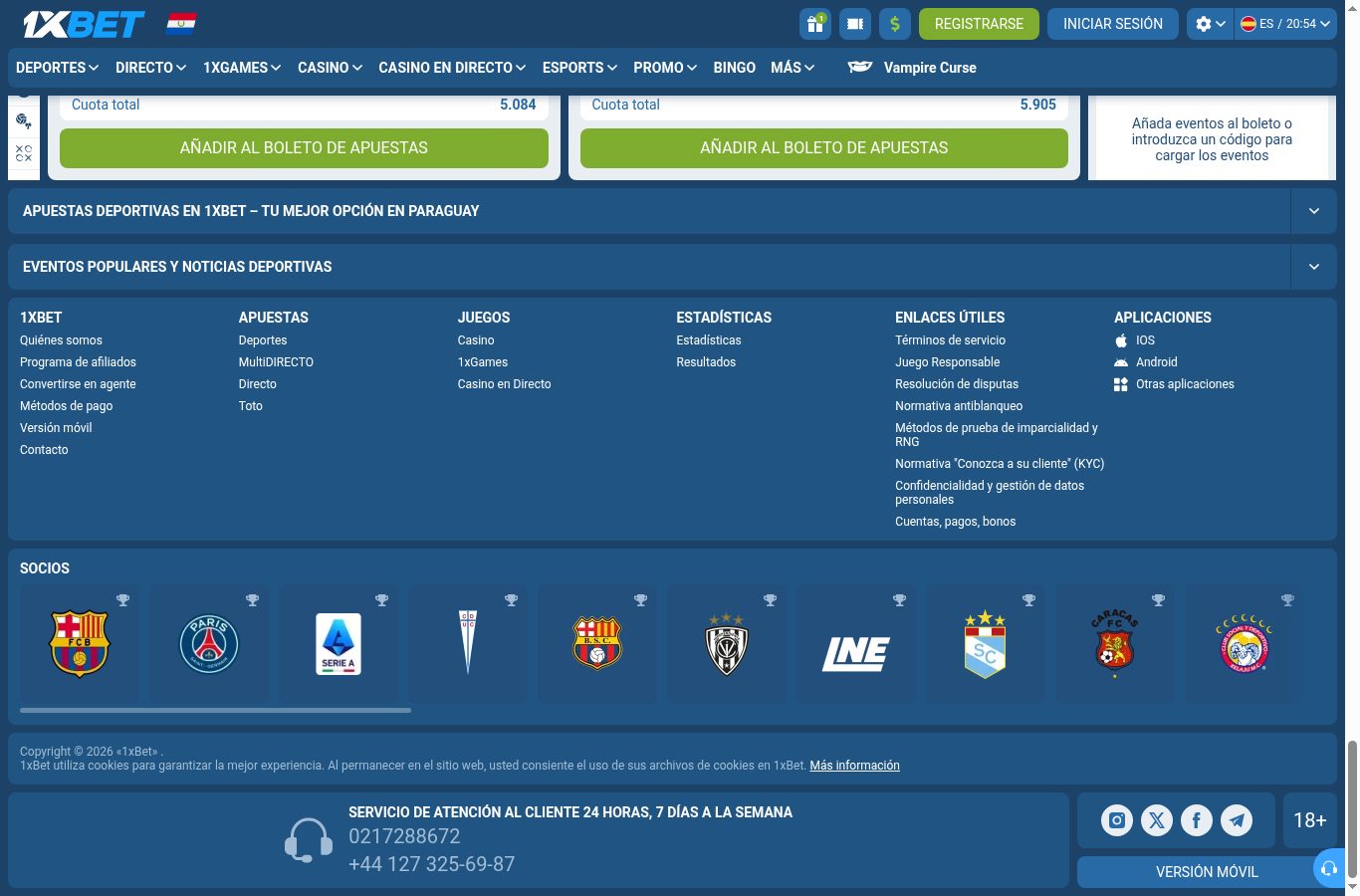Open the gift bonus icon
1360x896 pixels.
pyautogui.click(x=814, y=24)
